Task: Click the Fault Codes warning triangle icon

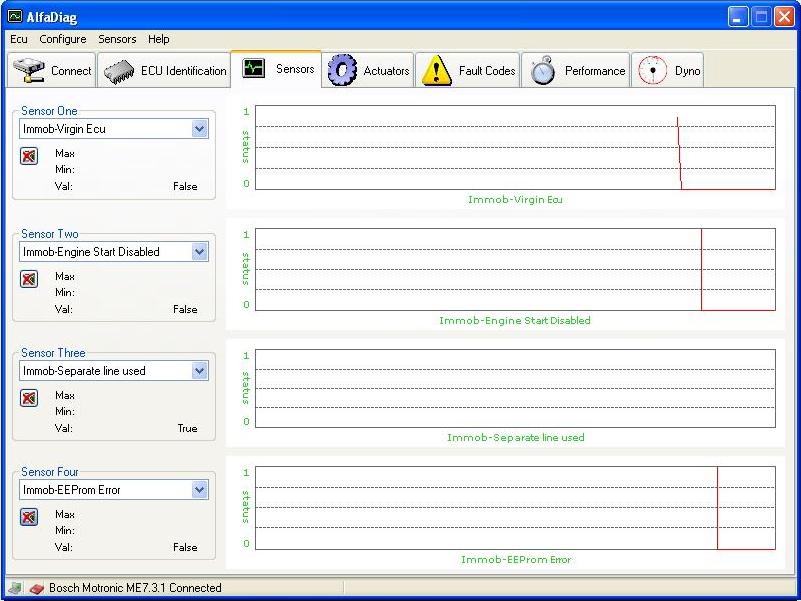Action: click(x=436, y=71)
